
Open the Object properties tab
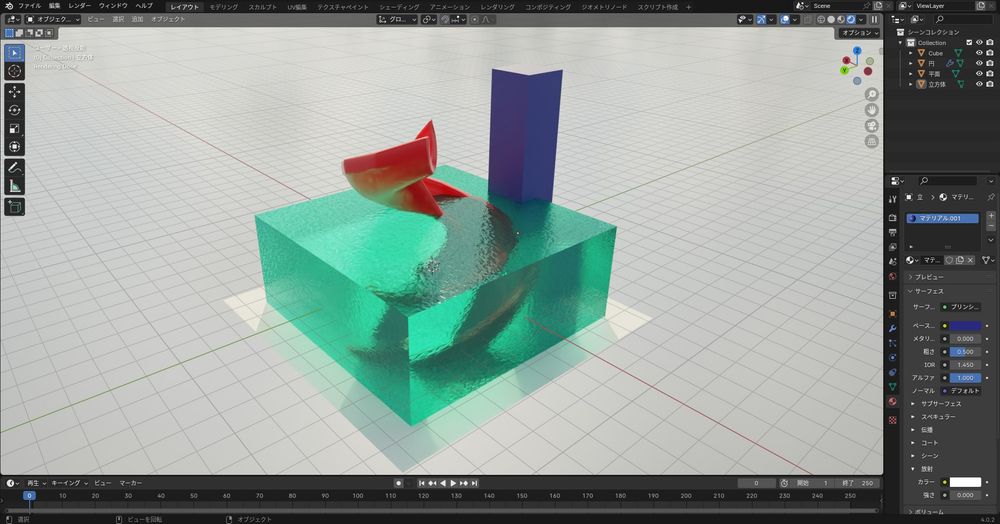click(892, 314)
